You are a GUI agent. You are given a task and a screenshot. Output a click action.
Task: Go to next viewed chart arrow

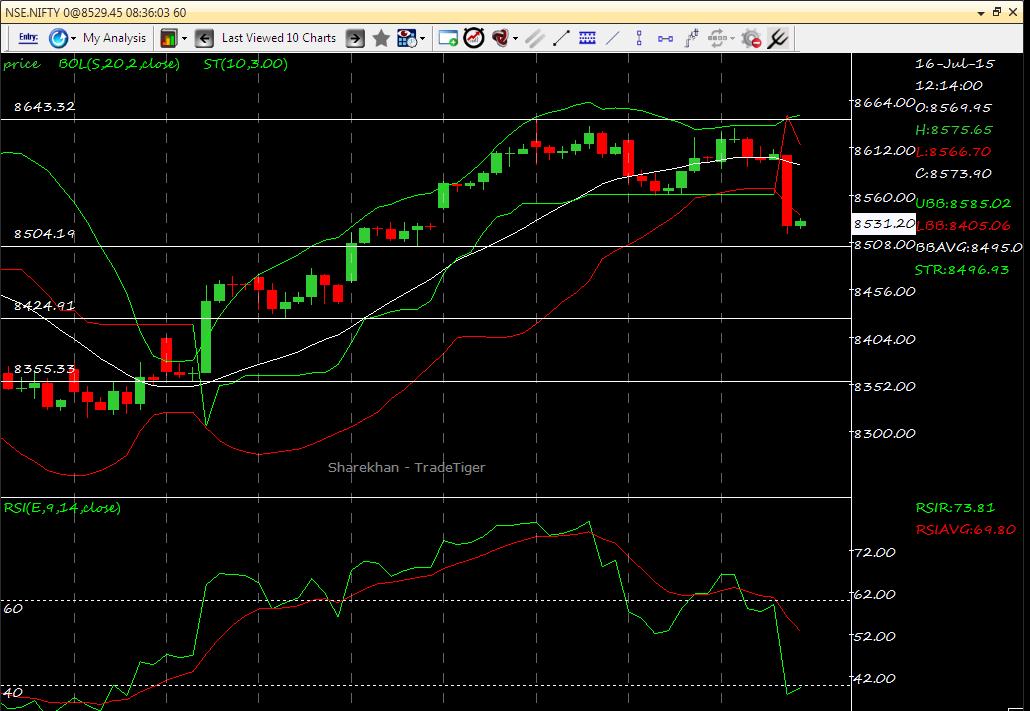pyautogui.click(x=355, y=38)
